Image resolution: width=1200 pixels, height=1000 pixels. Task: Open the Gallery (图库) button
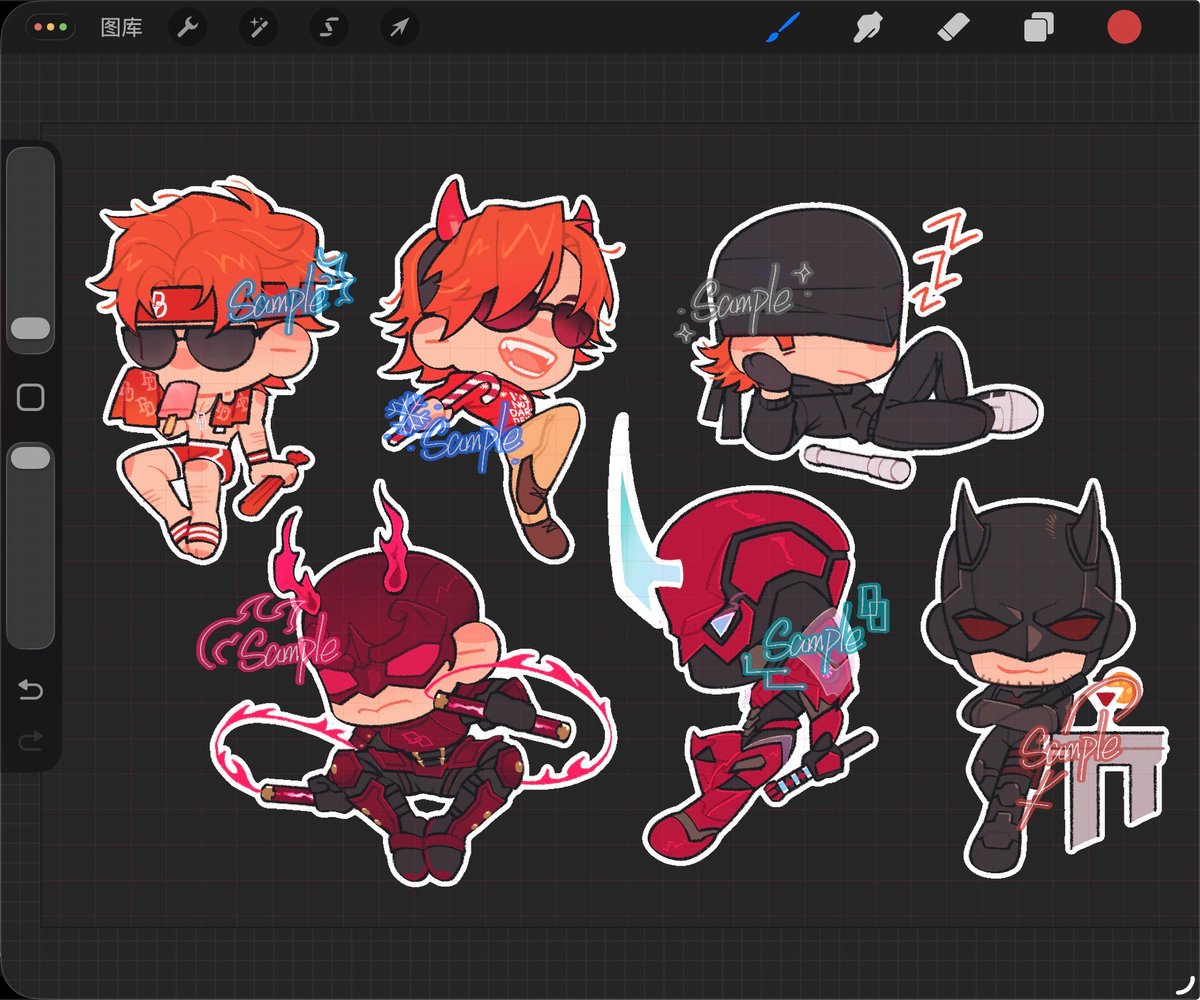coord(121,27)
